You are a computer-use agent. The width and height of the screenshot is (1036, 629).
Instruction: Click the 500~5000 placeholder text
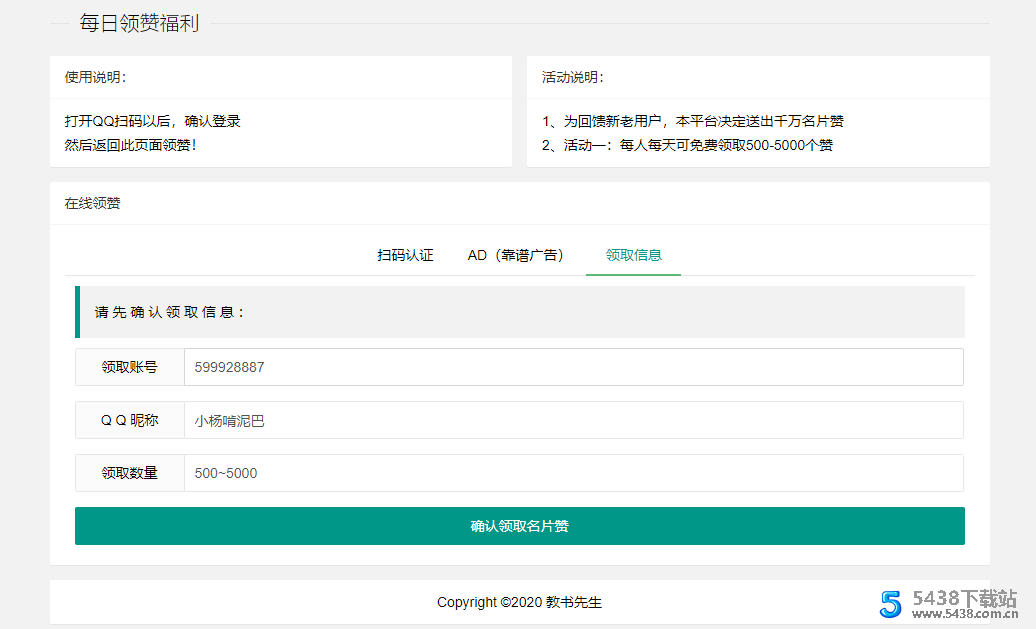(x=222, y=472)
